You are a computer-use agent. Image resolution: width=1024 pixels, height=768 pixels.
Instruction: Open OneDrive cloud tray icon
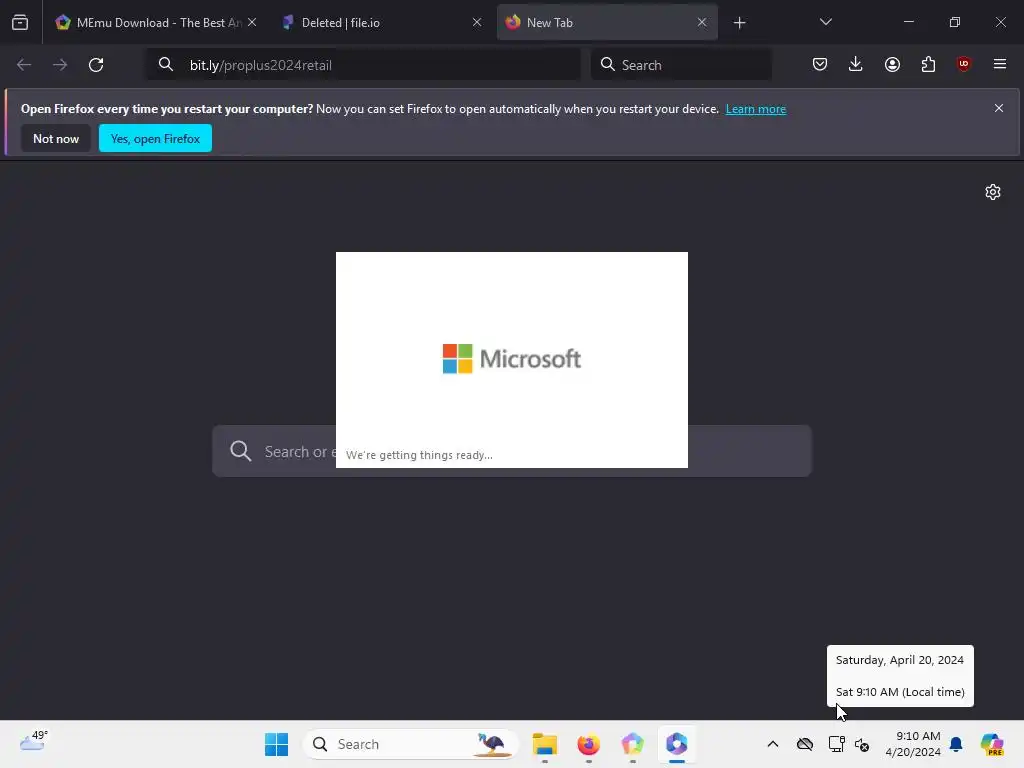(x=805, y=744)
